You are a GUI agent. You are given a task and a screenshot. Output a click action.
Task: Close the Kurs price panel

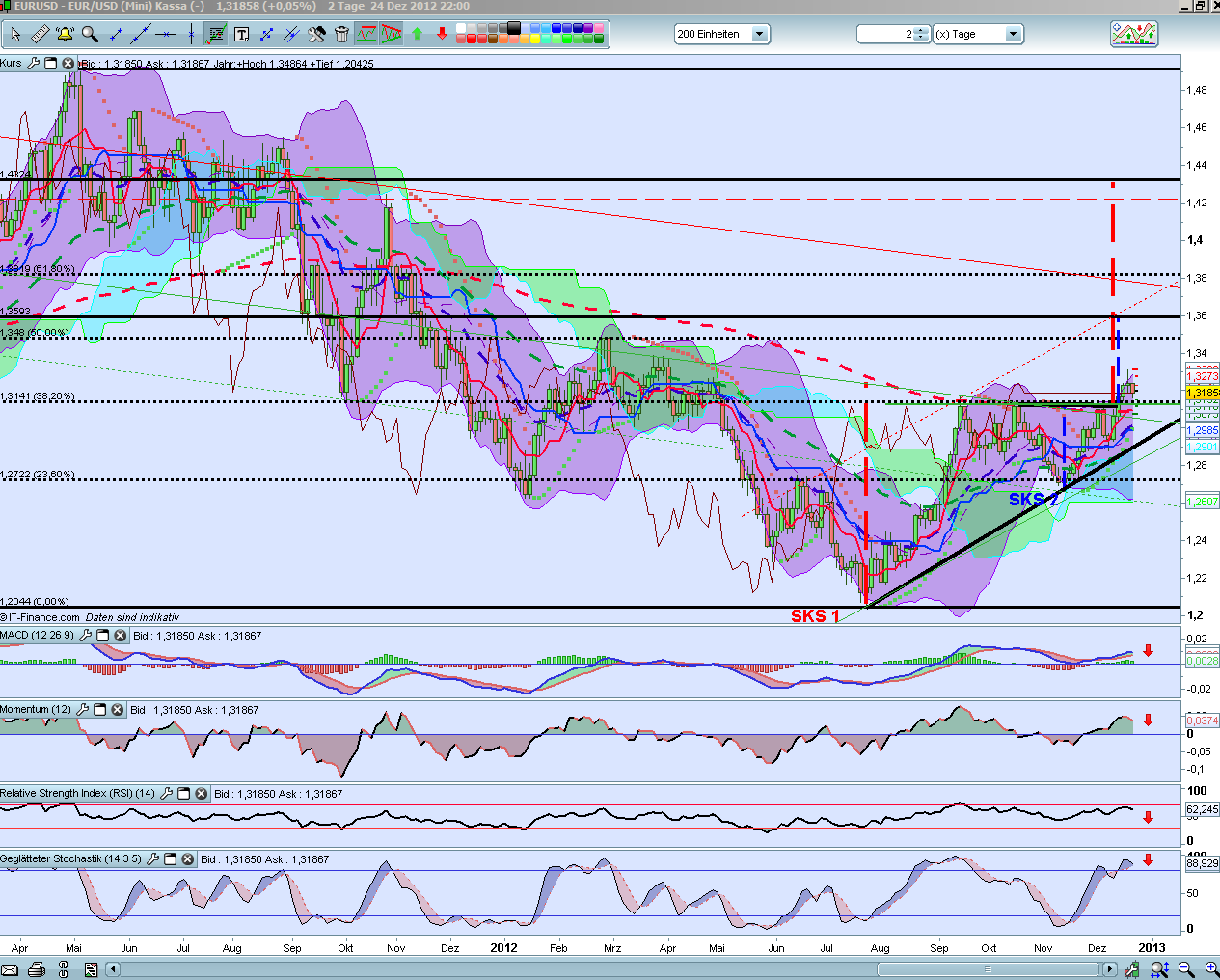pos(68,63)
